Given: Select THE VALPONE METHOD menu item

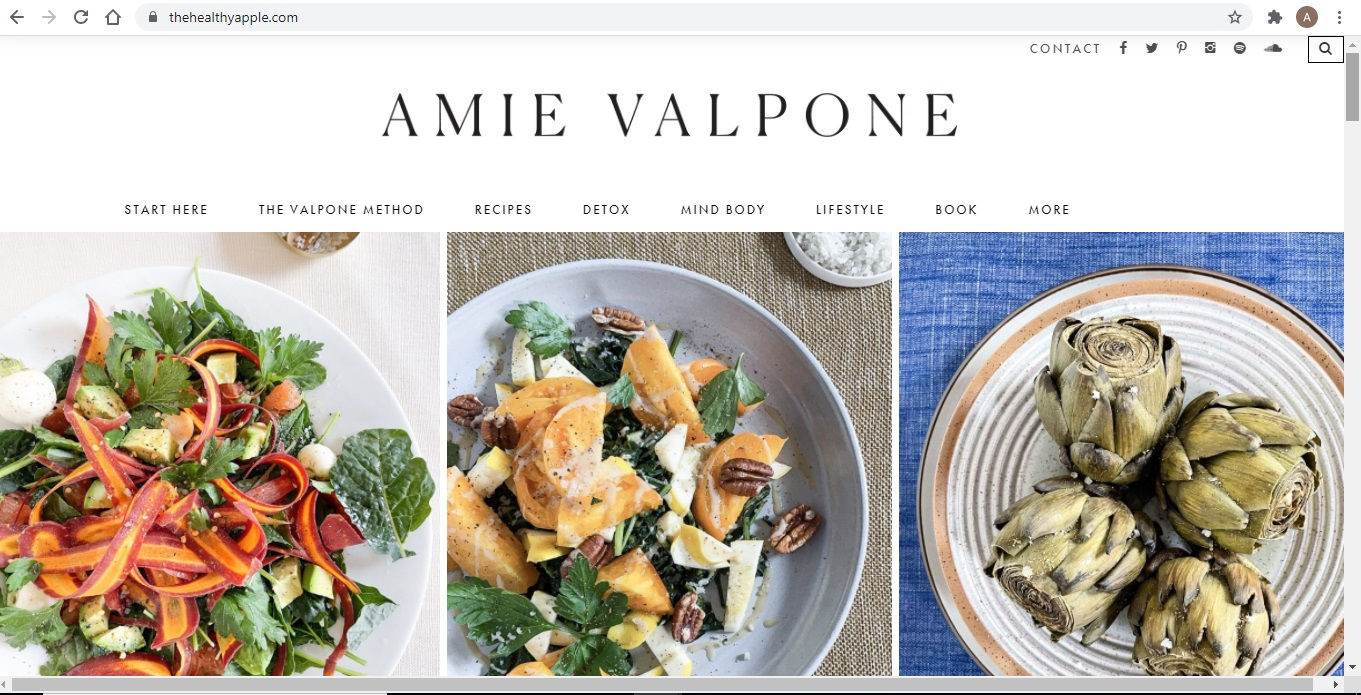Looking at the screenshot, I should point(341,210).
